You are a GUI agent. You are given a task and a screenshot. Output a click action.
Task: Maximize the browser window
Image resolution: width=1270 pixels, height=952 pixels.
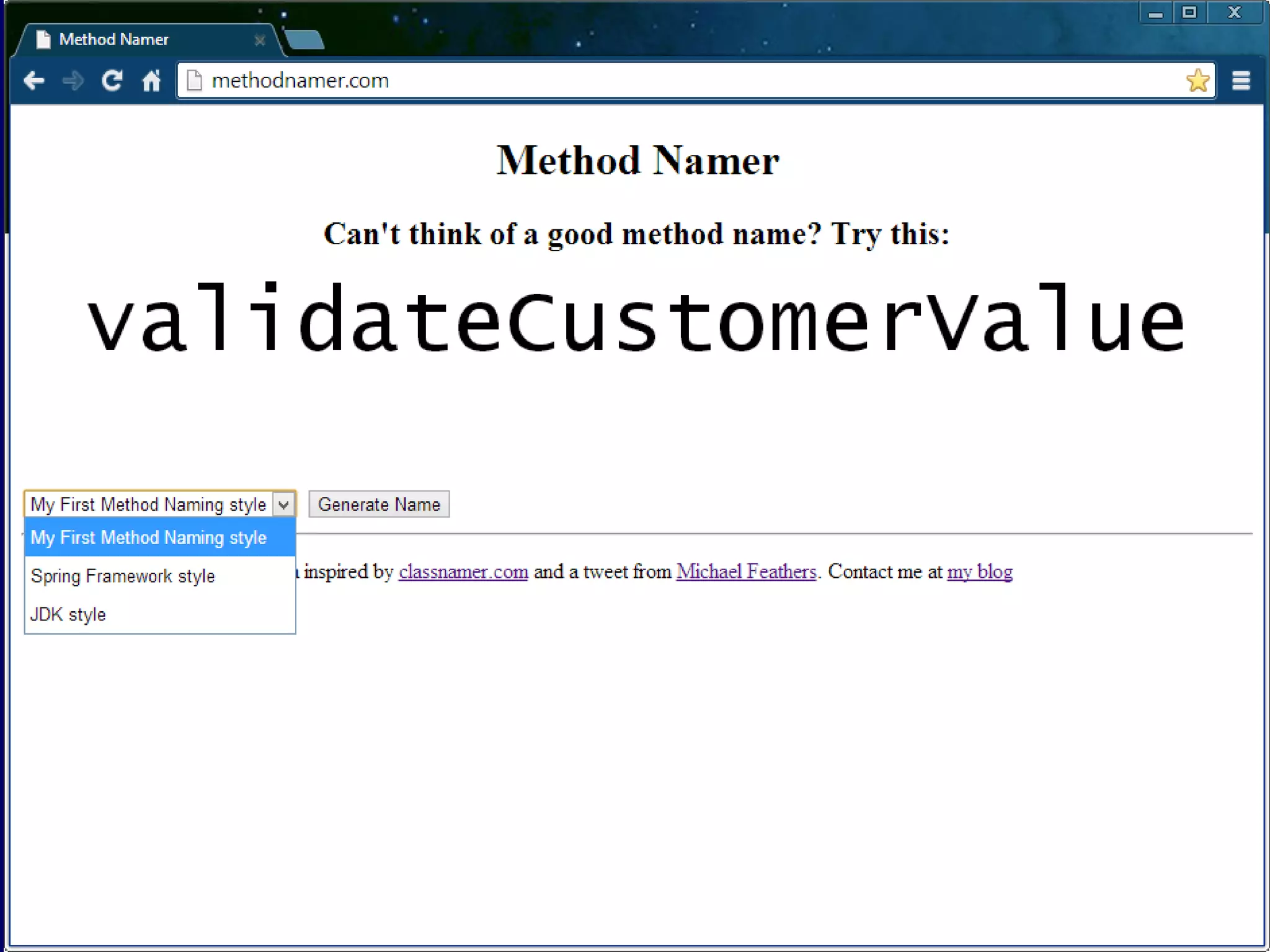coord(1189,12)
